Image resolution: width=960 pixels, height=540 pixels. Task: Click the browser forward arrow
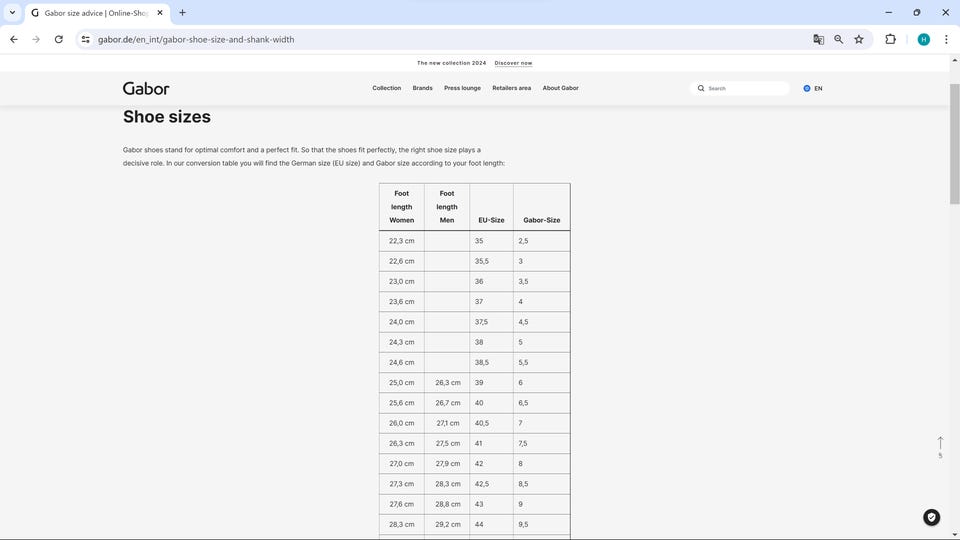click(36, 39)
